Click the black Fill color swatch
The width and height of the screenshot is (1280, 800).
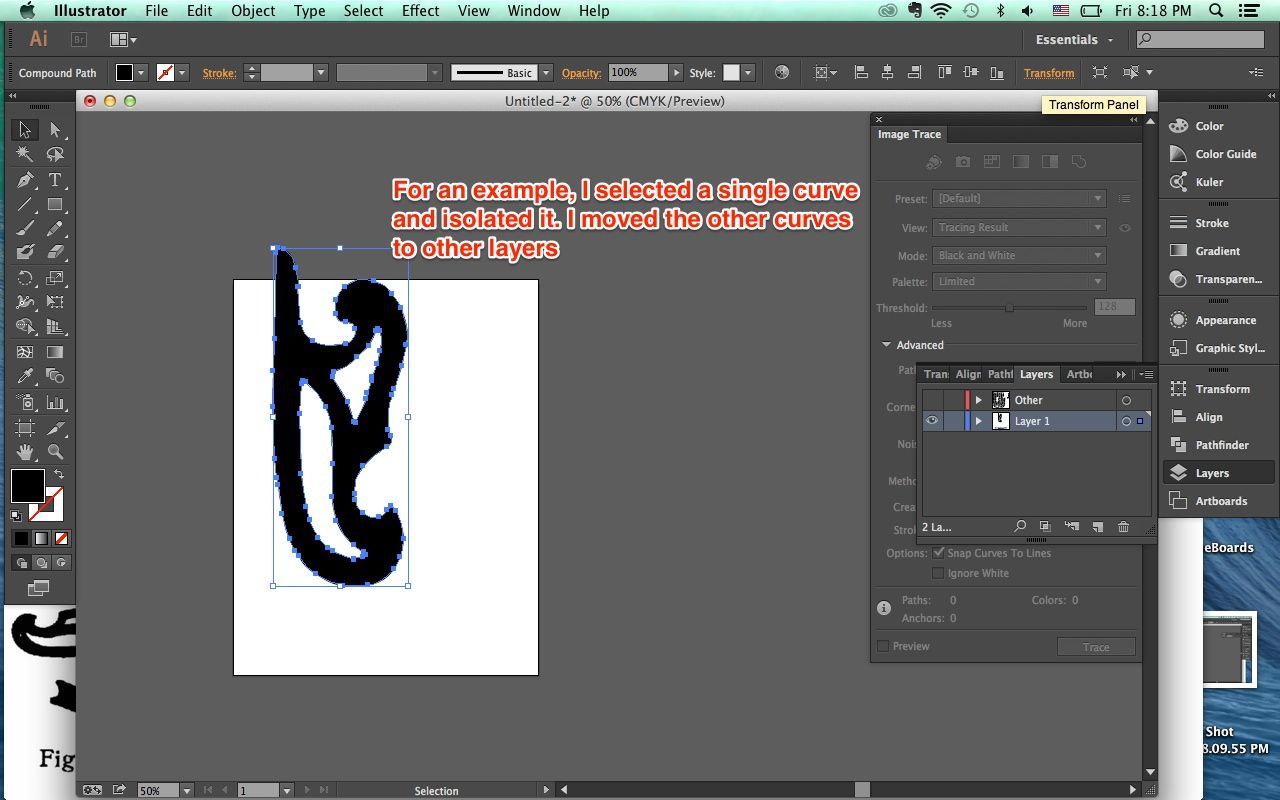(x=27, y=486)
